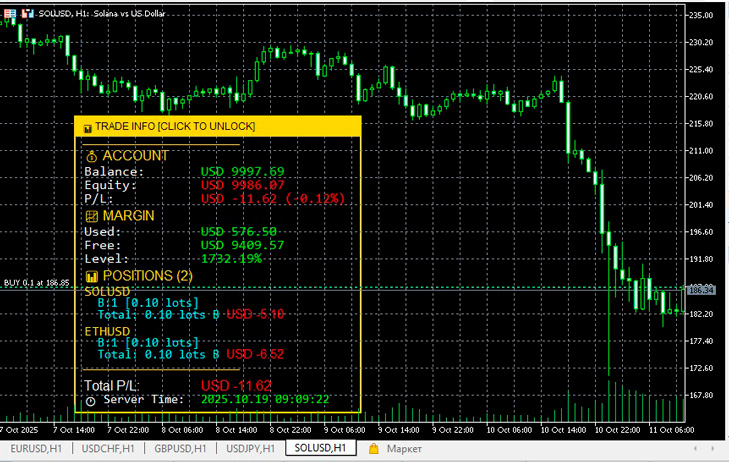Screen dimensions: 729x462
Task: Go to the USDJPY,H1 chart tab
Action: tap(250, 449)
